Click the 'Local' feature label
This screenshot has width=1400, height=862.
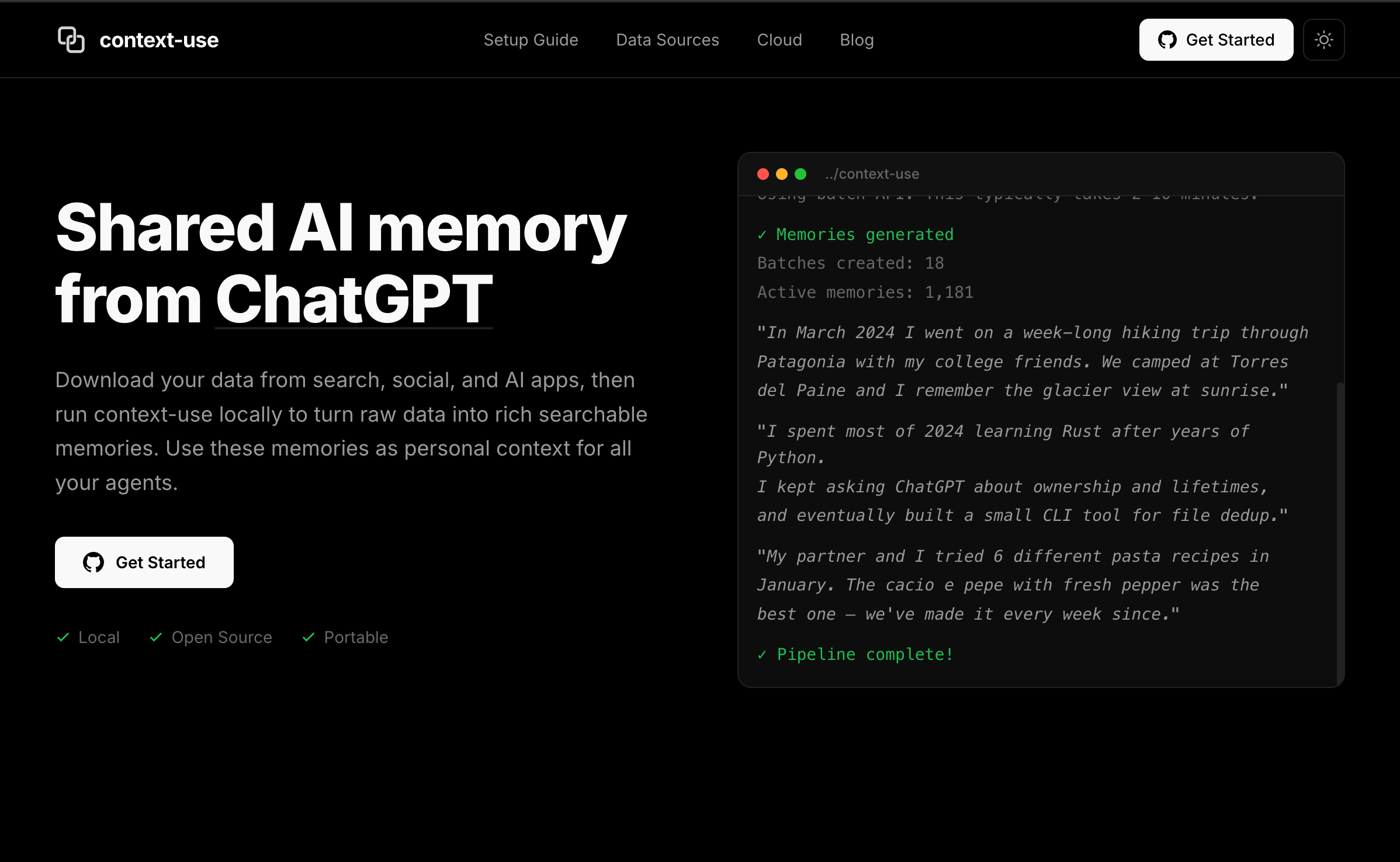coord(99,637)
